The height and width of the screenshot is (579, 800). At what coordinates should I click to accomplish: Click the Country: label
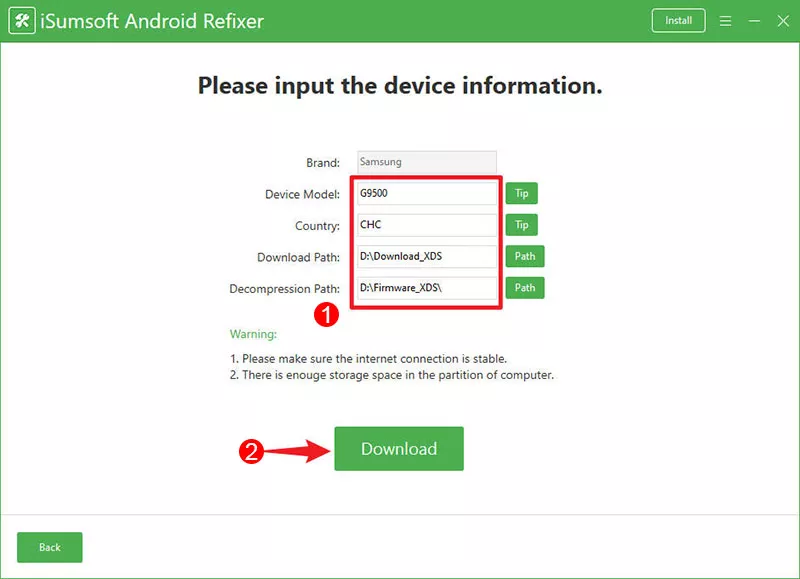click(x=317, y=226)
